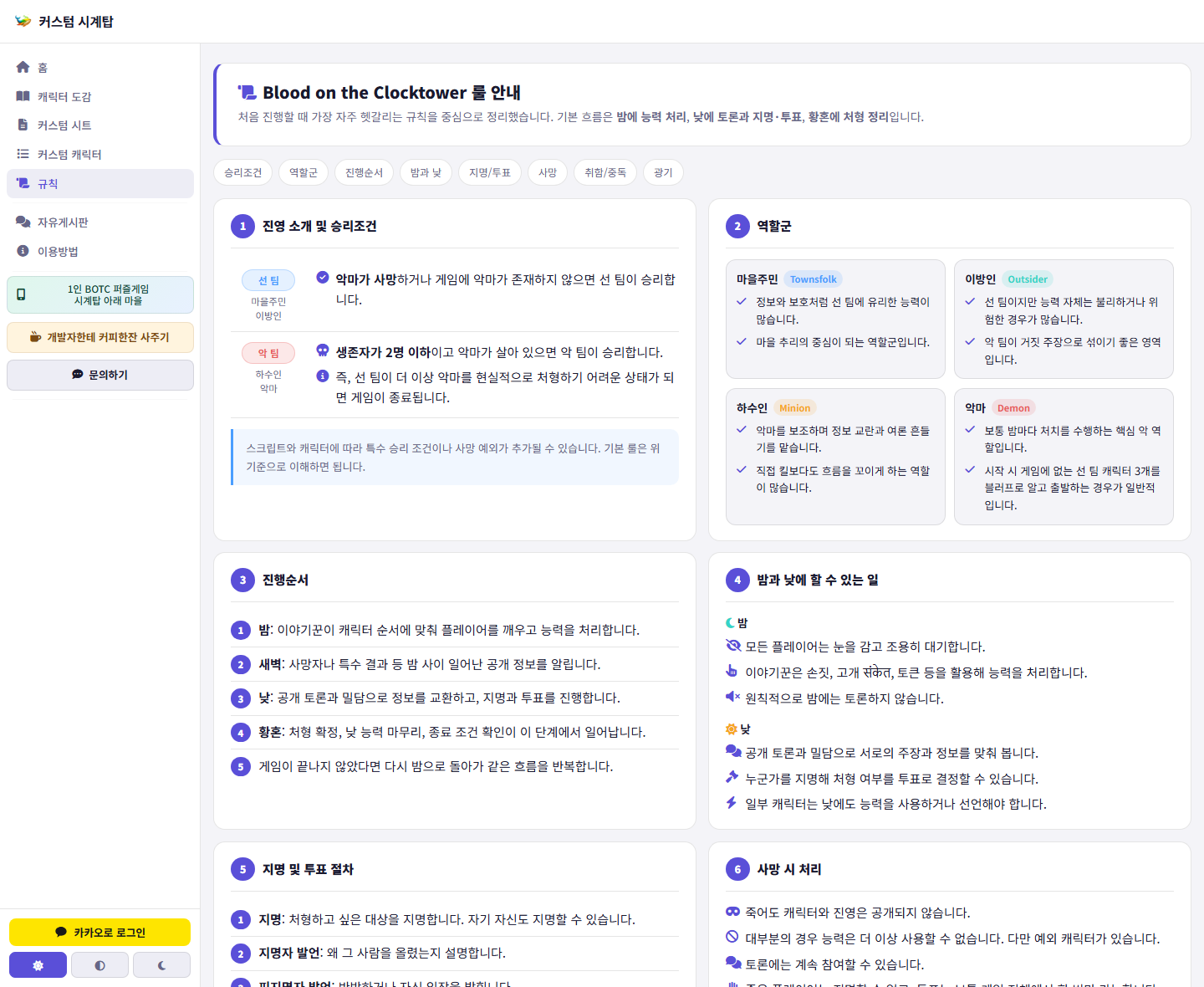This screenshot has height=987, width=1204.
Task: Click the 새벽 step in 진행순서
Action: tap(455, 664)
